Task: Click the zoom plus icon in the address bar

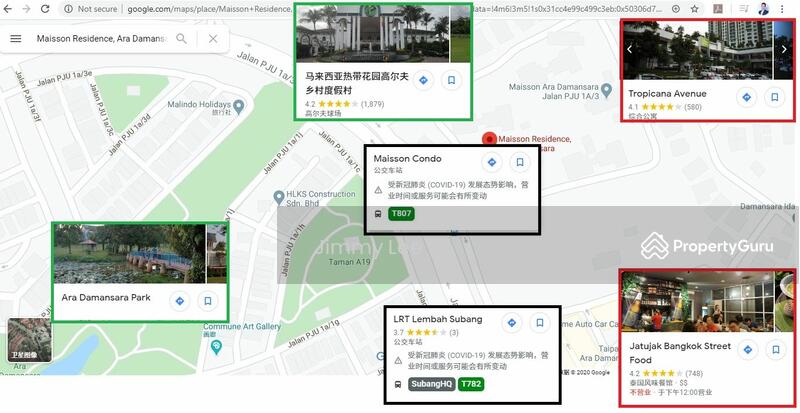Action: click(676, 9)
